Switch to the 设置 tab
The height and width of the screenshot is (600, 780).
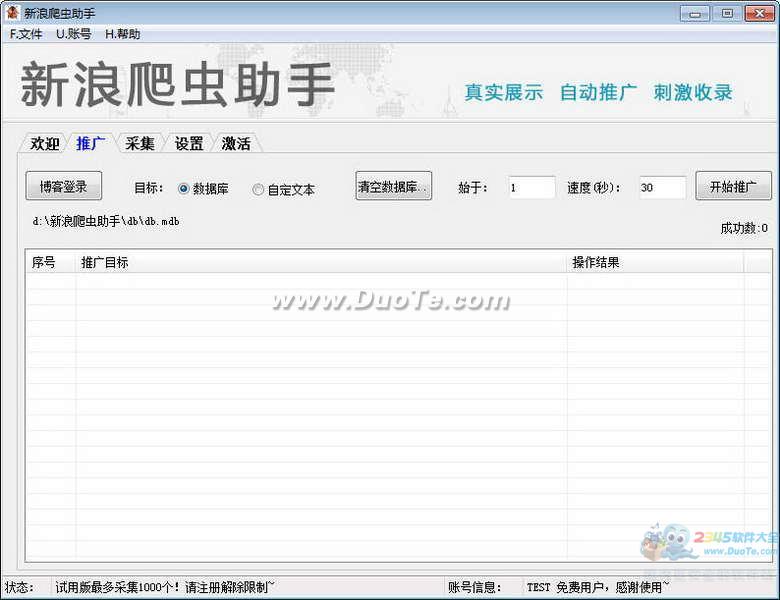[x=189, y=143]
